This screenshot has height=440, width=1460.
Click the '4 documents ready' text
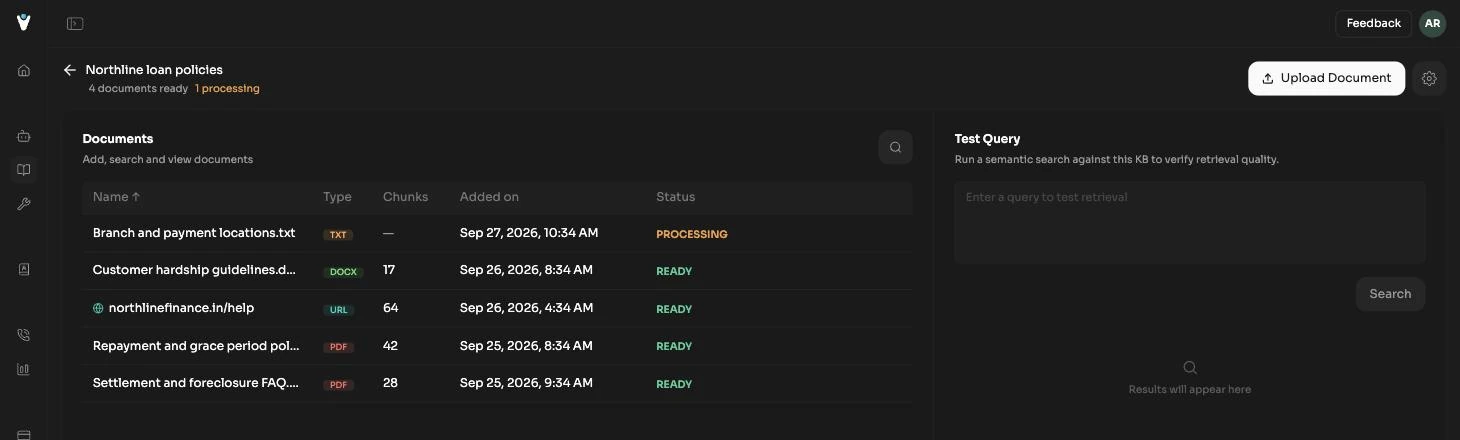tap(138, 89)
